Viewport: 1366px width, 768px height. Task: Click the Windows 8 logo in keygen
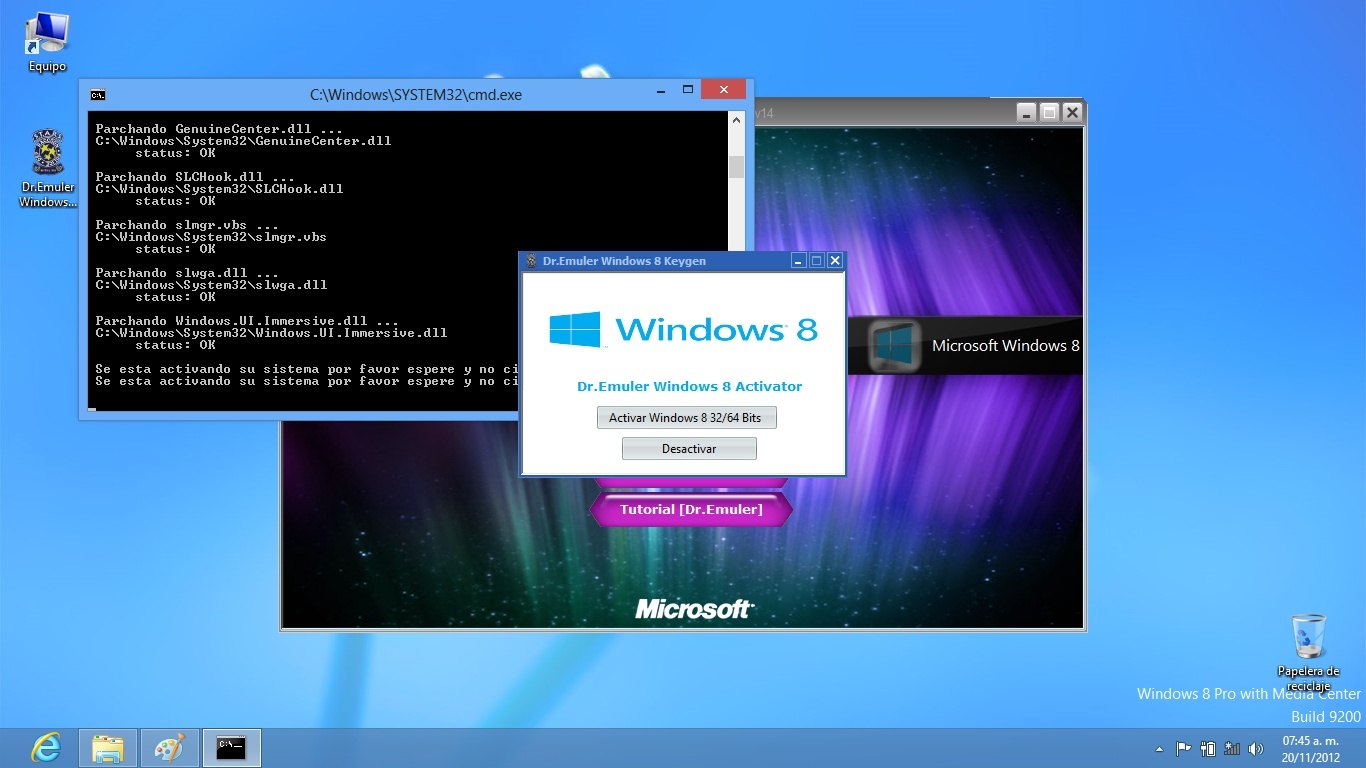click(x=685, y=329)
